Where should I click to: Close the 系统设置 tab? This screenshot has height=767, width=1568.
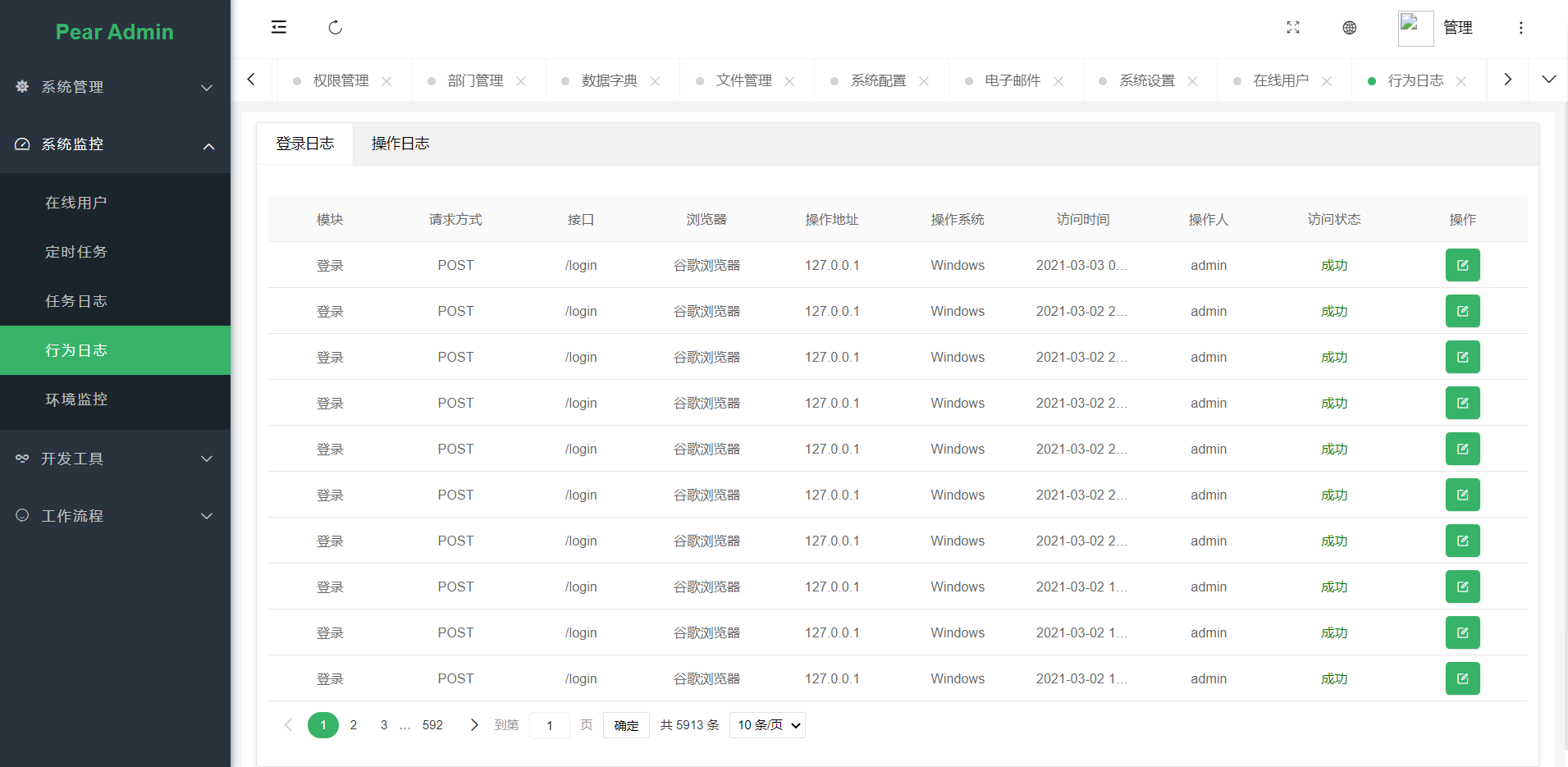coord(1193,81)
